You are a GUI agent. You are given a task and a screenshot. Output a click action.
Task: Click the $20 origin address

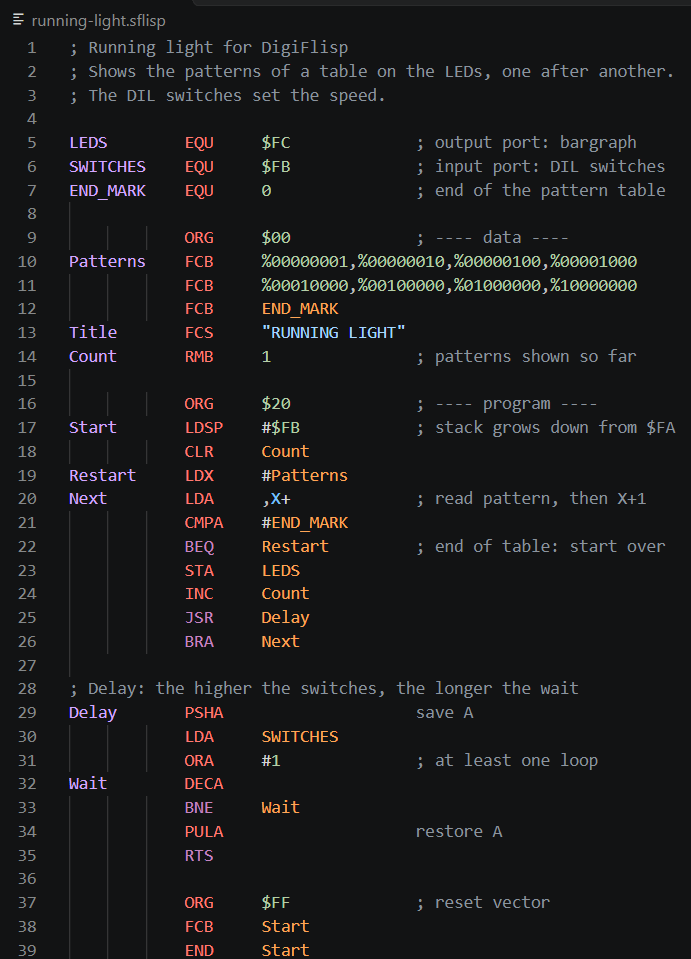(276, 404)
